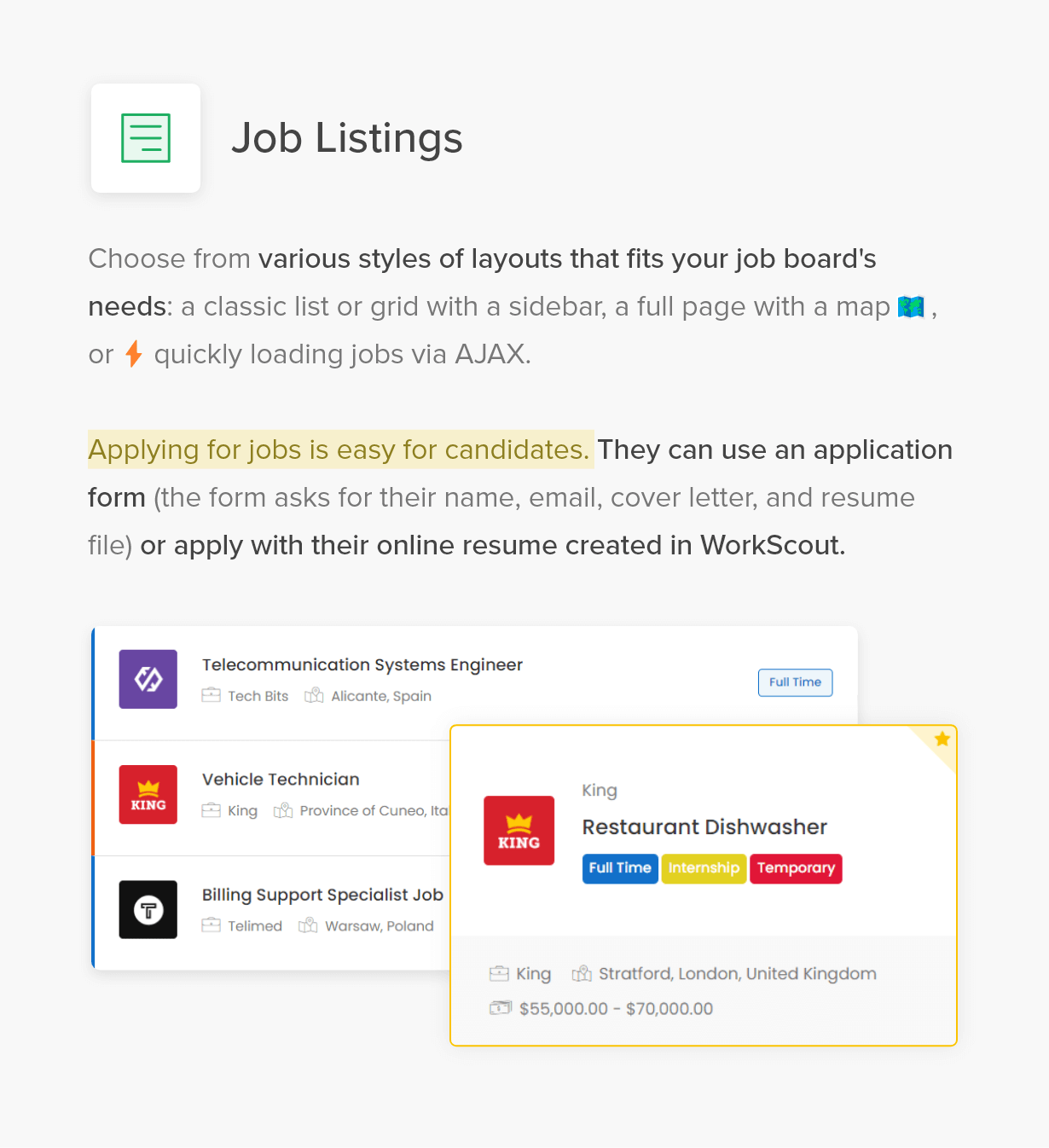Image resolution: width=1049 pixels, height=1148 pixels.
Task: Click the large King logo on featured card
Action: tap(519, 831)
